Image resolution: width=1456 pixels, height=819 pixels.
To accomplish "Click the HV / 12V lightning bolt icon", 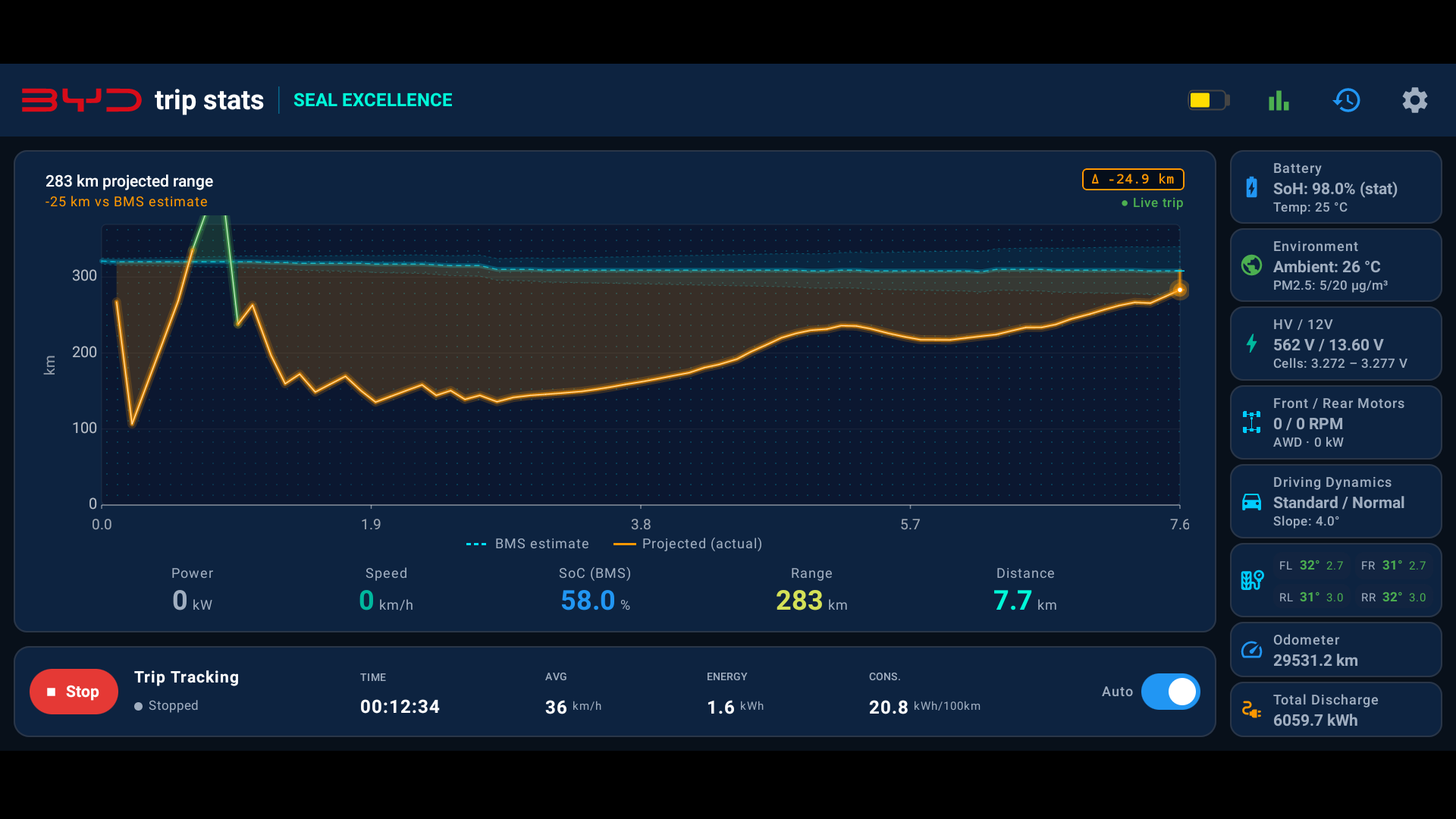I will 1251,344.
